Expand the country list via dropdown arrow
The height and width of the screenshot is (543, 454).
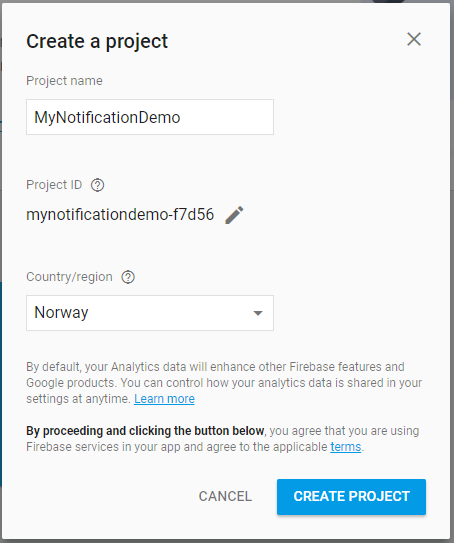pos(258,313)
